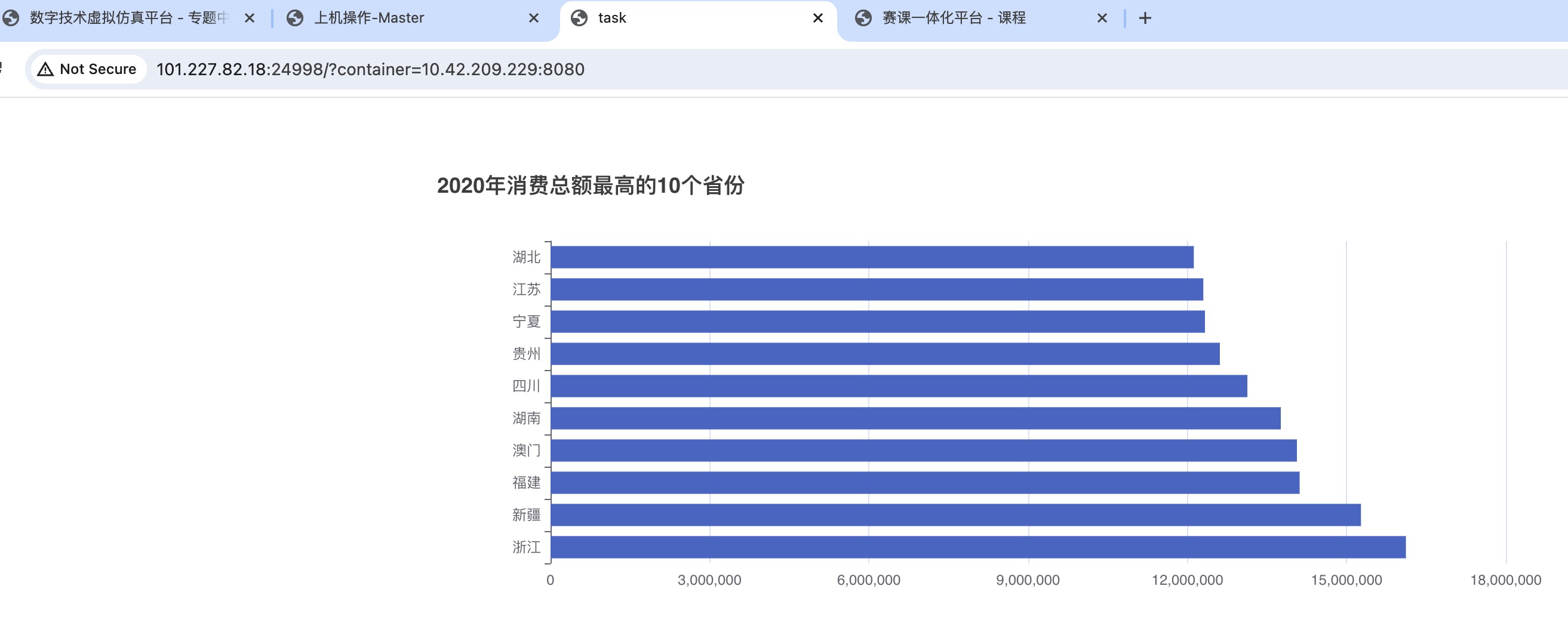Screen dimensions: 1568x617
Task: Select the 湖北 bar in the chart
Action: (x=872, y=257)
